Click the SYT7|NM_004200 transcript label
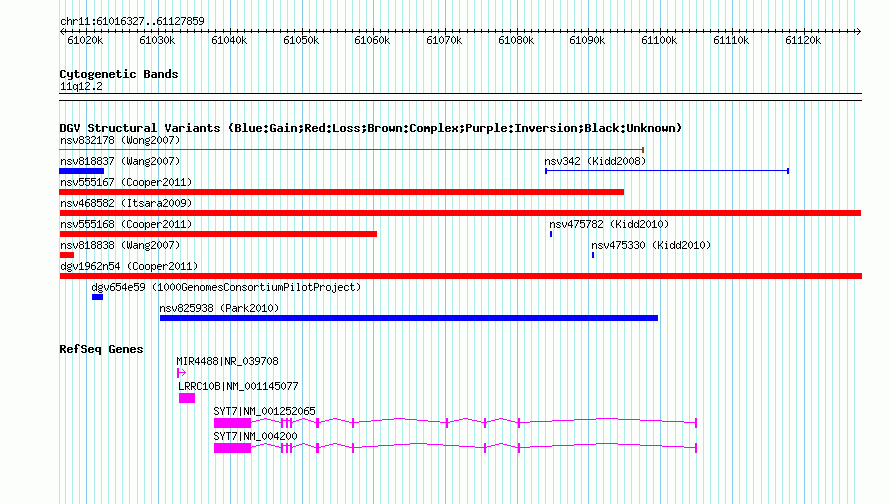 pyautogui.click(x=255, y=436)
